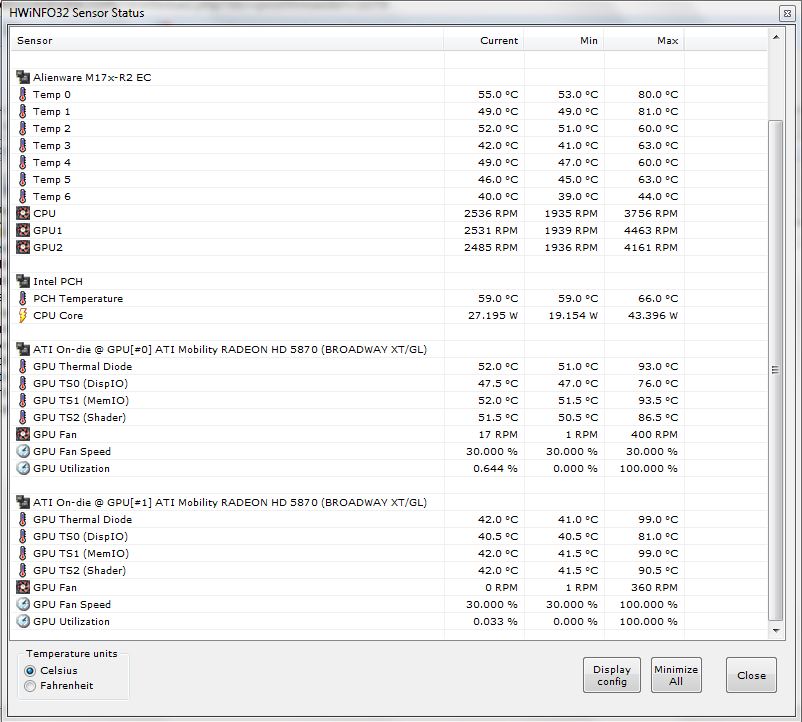802x722 pixels.
Task: Click the 90.5 °C max value of GPU[#1] TS2
Action: click(x=658, y=570)
